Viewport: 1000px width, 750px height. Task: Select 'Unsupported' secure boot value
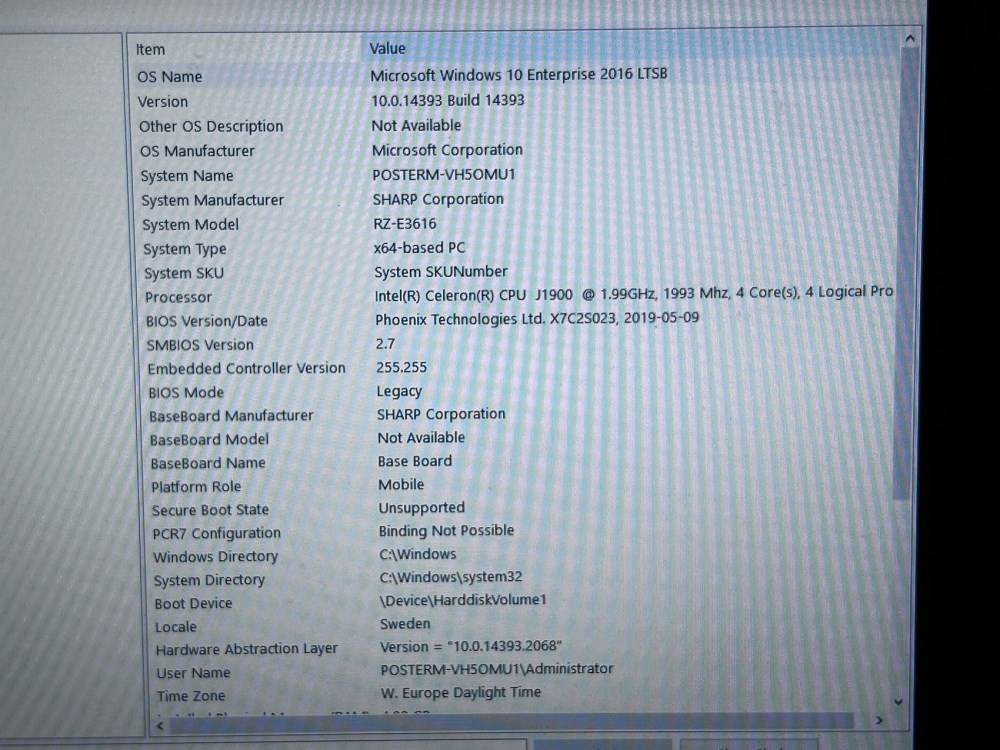(422, 508)
